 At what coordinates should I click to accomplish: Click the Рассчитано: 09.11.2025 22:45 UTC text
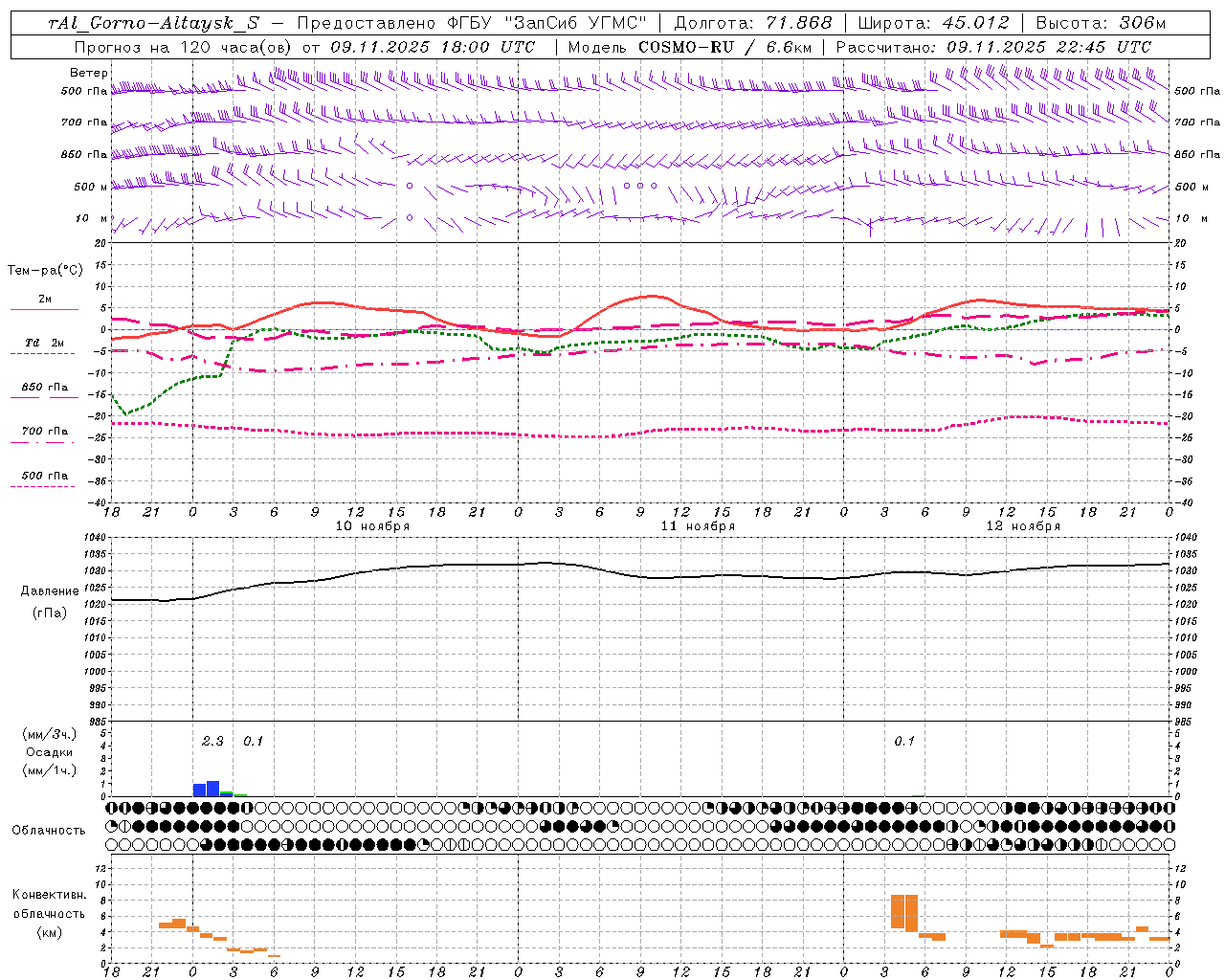[993, 47]
